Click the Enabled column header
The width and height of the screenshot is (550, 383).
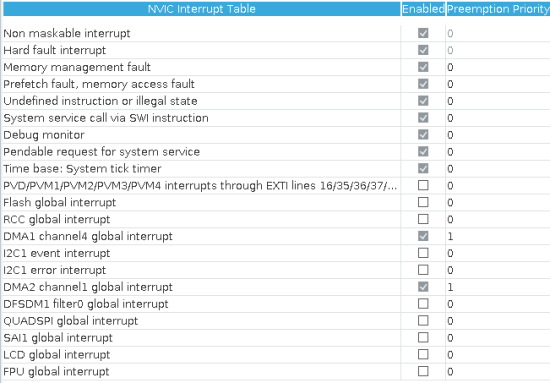point(423,9)
